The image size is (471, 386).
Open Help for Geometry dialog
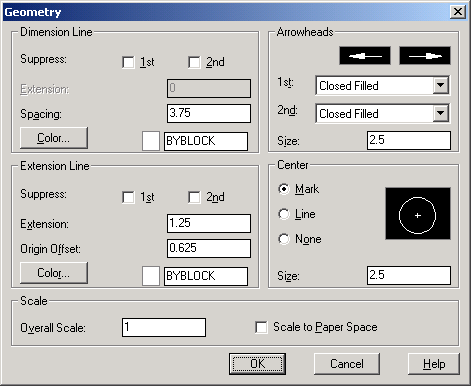[434, 364]
